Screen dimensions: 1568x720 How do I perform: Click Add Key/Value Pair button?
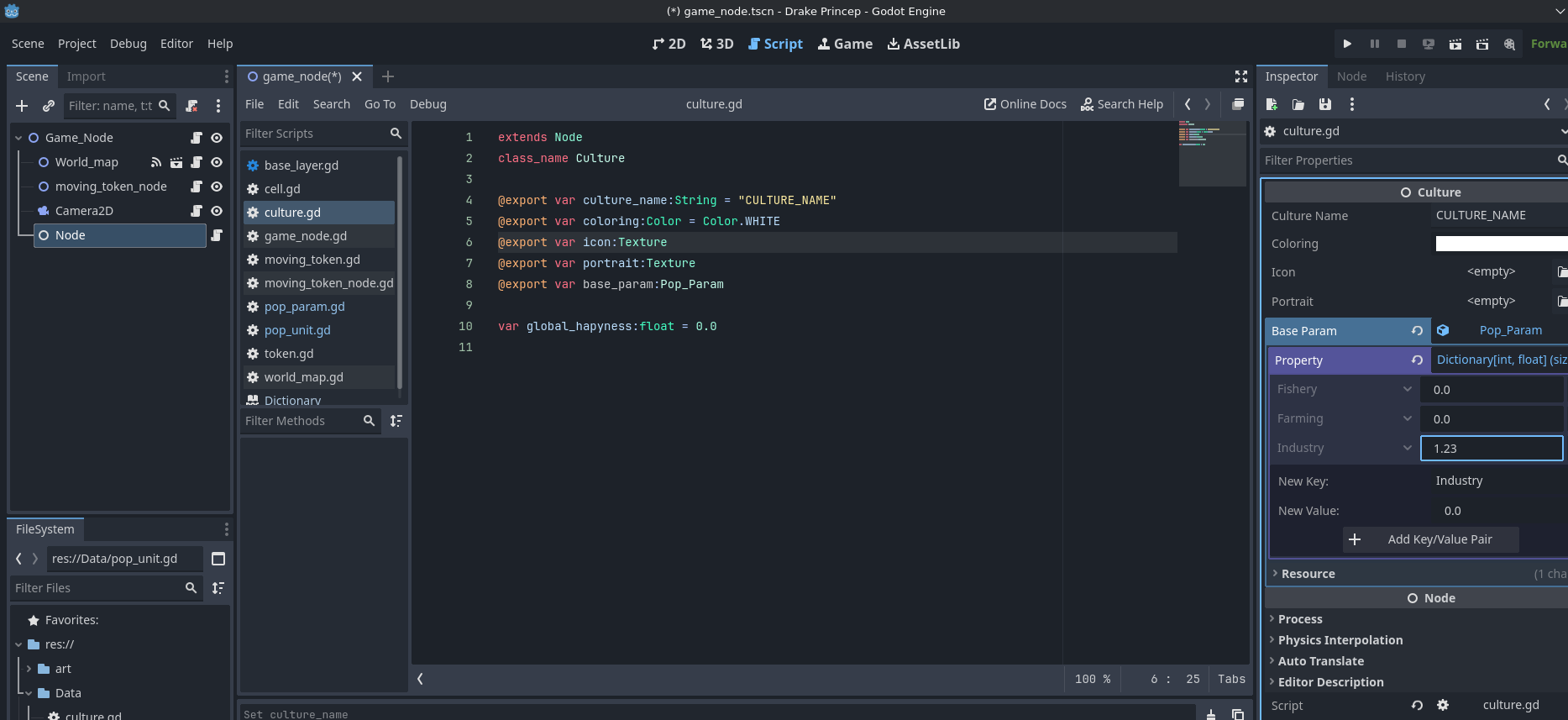(1430, 539)
